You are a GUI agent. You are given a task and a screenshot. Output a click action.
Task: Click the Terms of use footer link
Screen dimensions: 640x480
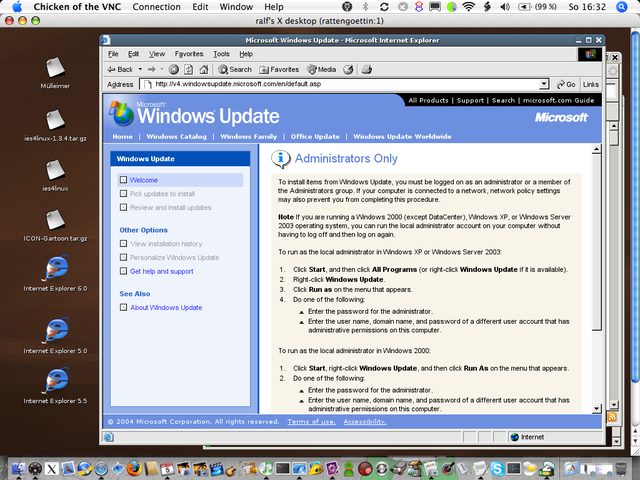pyautogui.click(x=311, y=422)
